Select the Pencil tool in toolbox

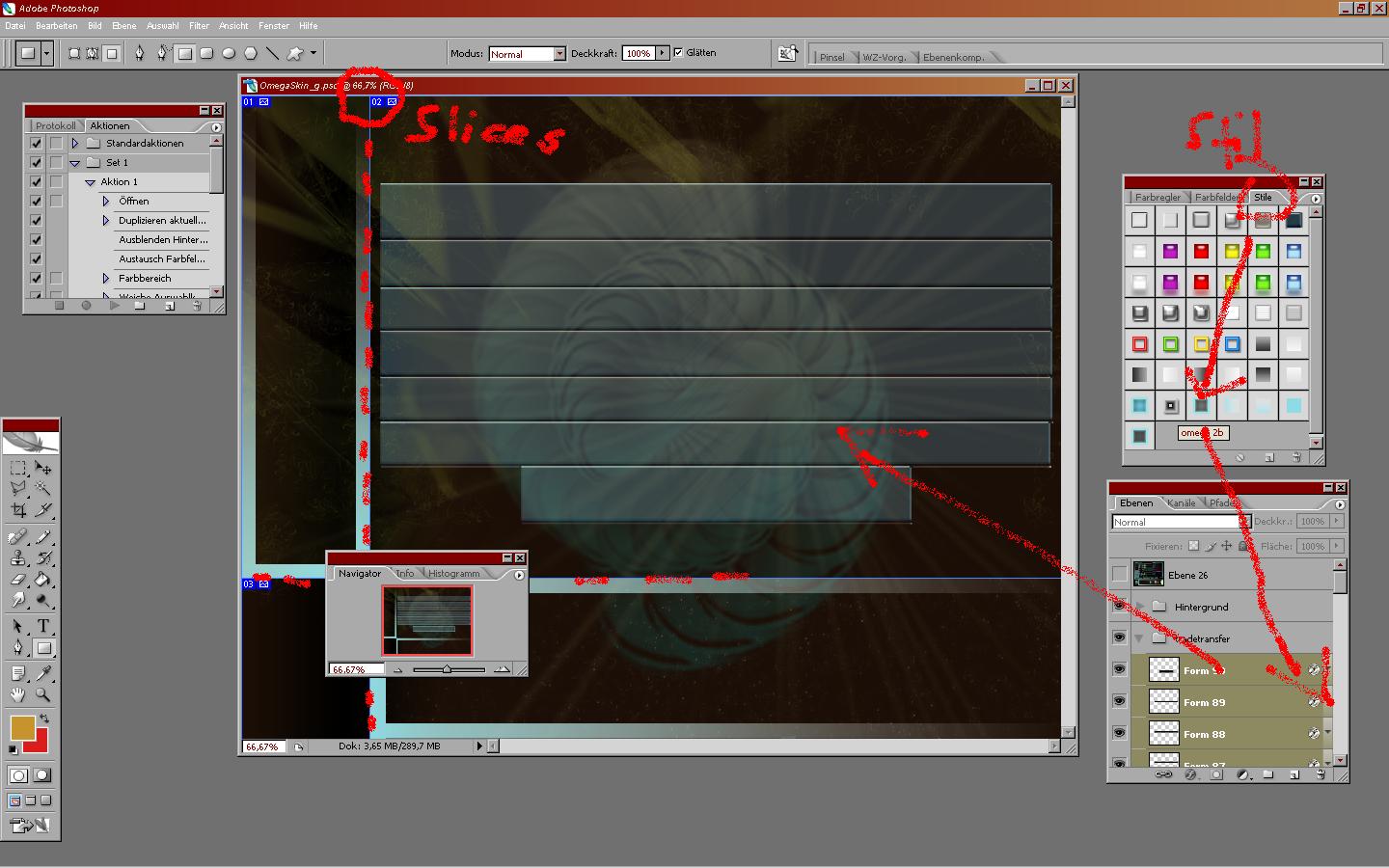43,537
